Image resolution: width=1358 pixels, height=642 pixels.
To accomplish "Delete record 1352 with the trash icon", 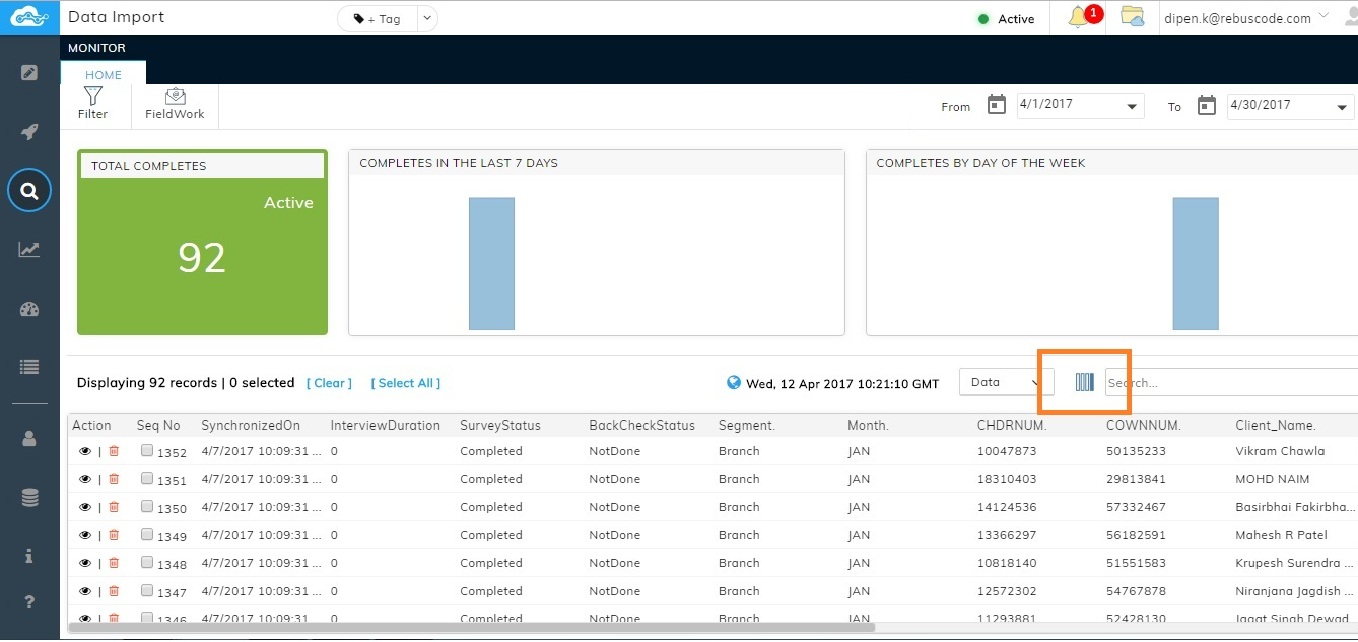I will pos(114,451).
